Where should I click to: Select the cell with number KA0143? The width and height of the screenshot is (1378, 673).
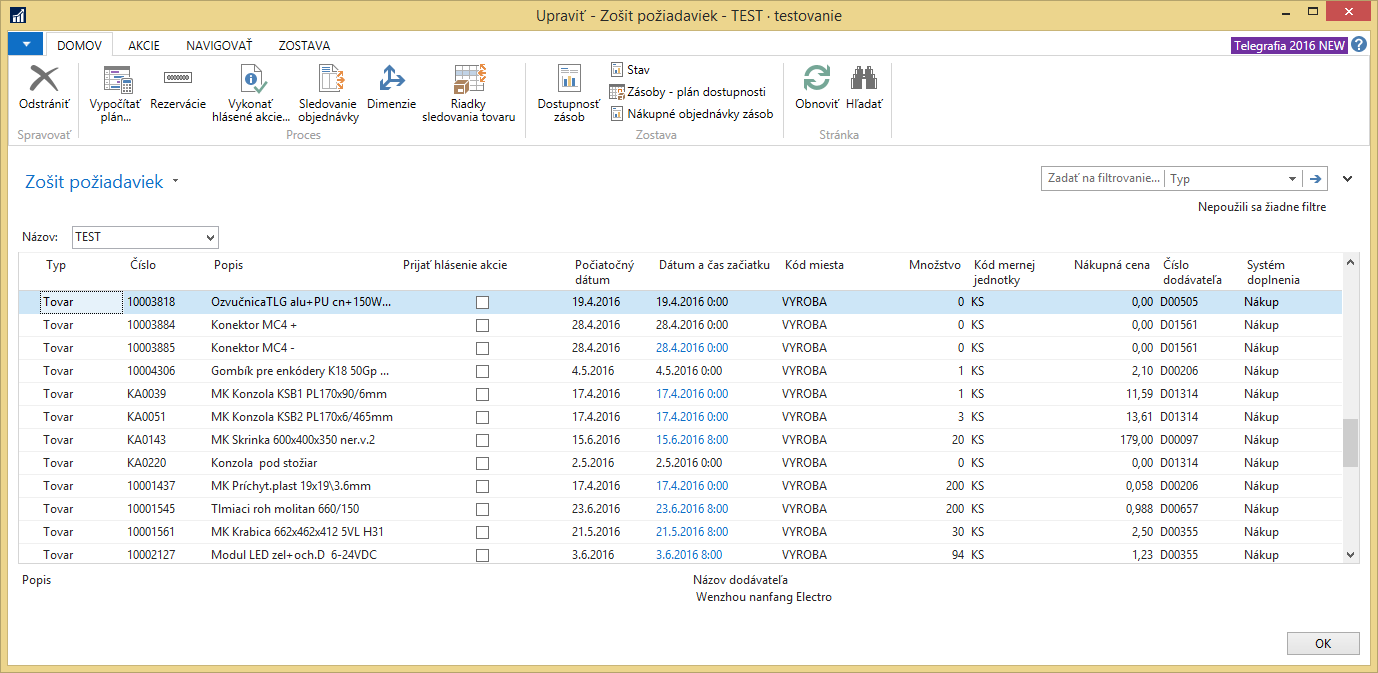tap(146, 440)
